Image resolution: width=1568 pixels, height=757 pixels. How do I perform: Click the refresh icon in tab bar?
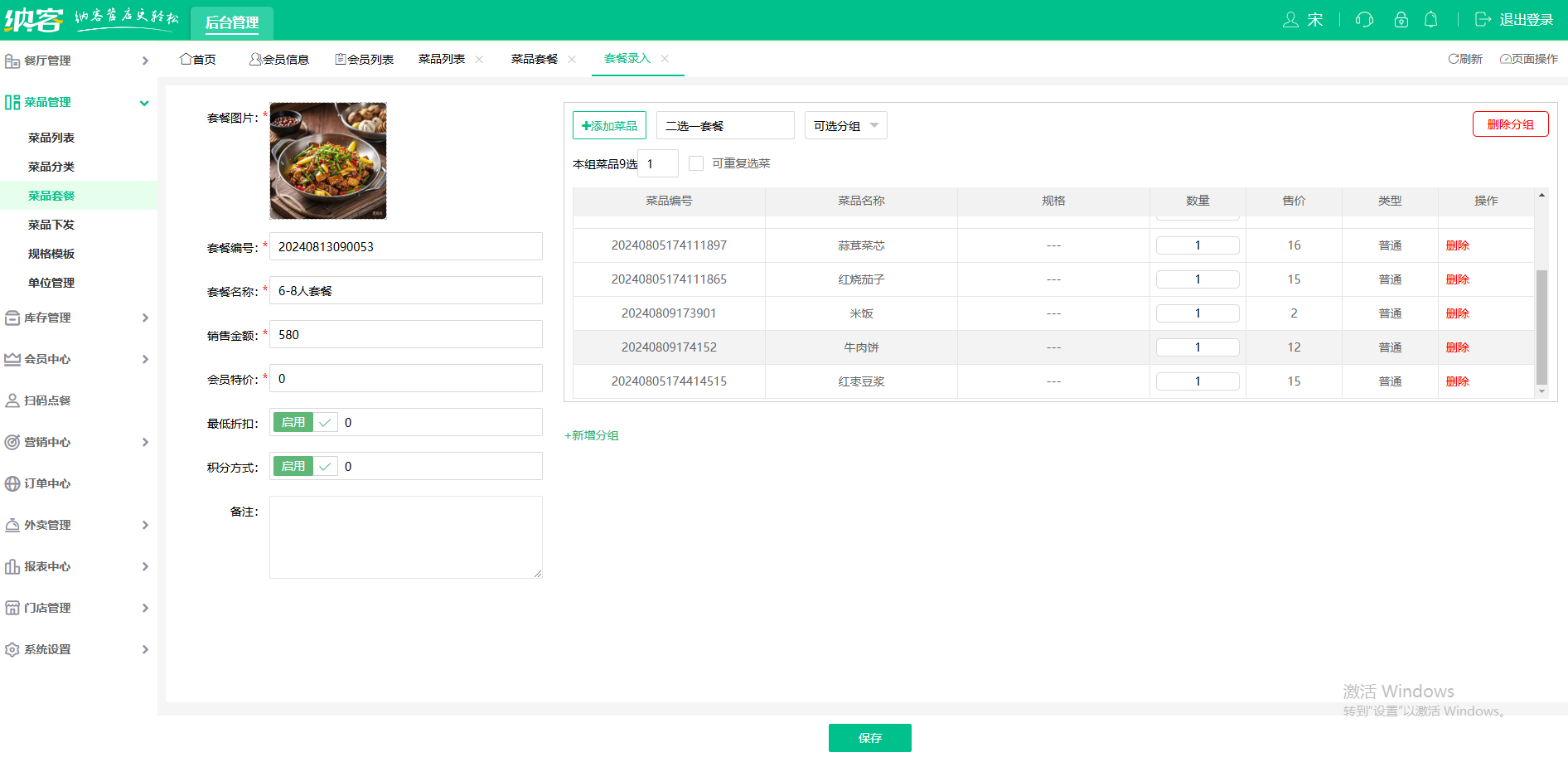pos(1454,59)
